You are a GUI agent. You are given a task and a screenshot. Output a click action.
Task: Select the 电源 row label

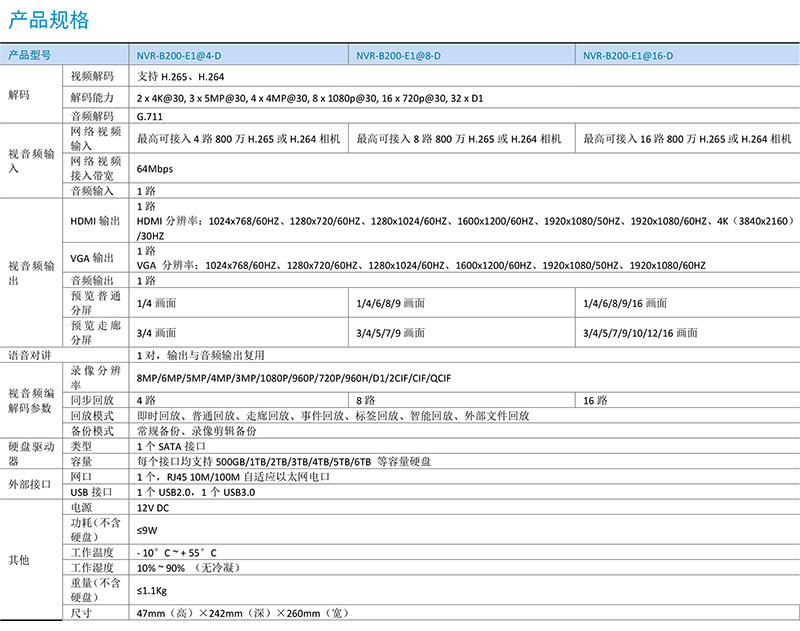81,507
